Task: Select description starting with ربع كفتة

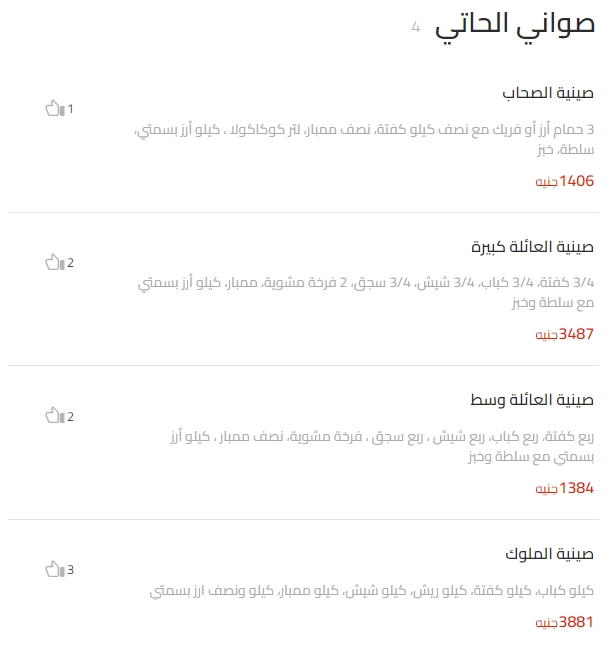Action: point(382,446)
